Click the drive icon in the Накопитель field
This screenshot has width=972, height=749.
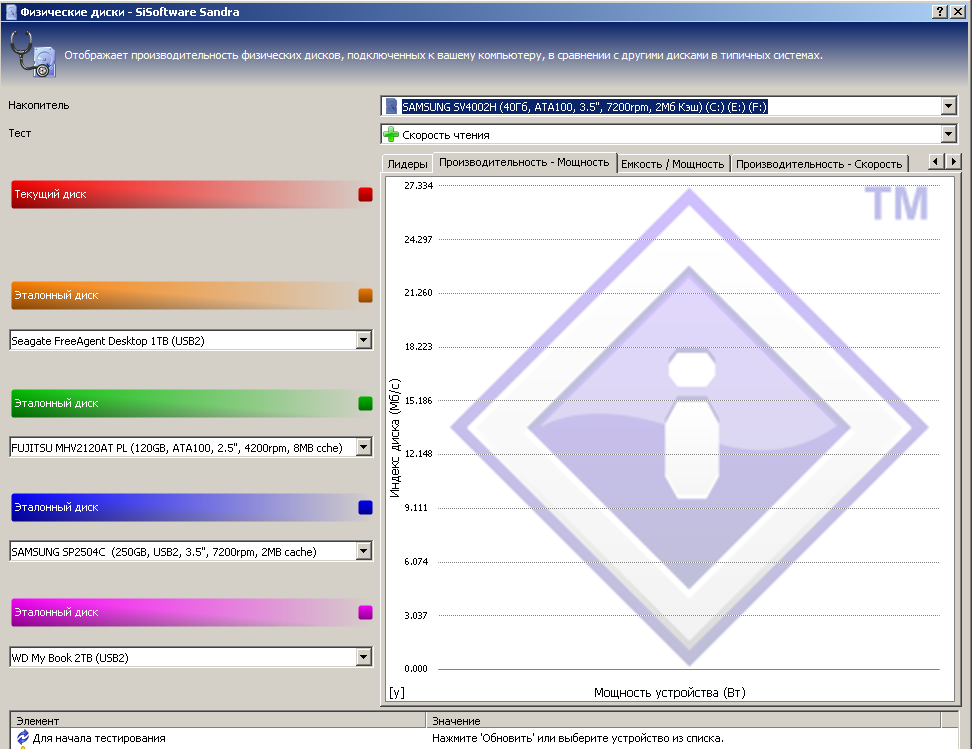point(391,107)
